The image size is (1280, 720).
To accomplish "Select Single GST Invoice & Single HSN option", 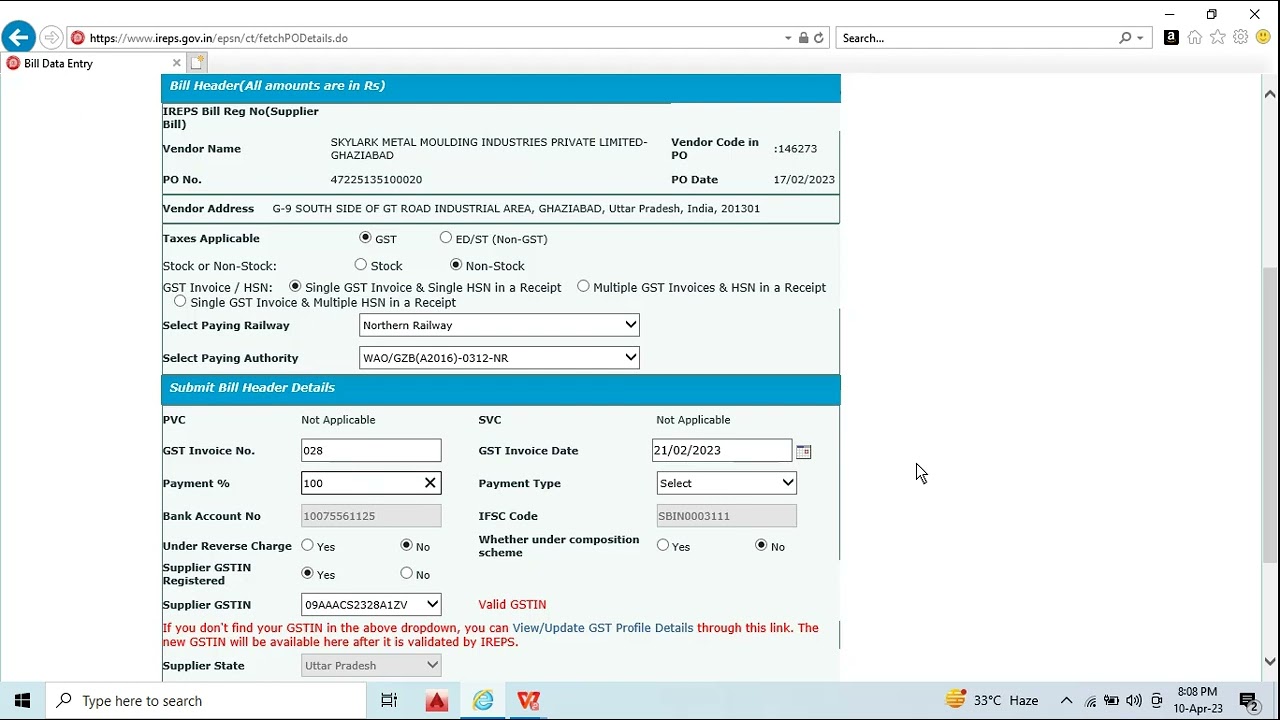I will click(x=295, y=286).
